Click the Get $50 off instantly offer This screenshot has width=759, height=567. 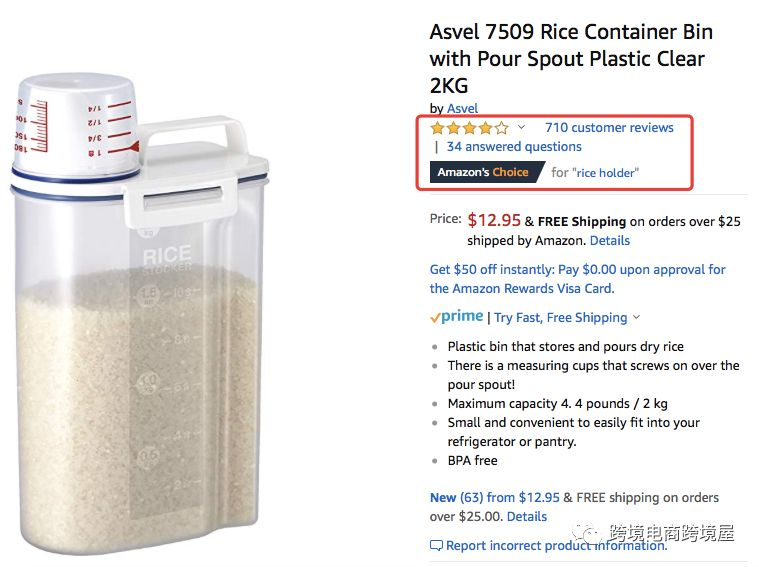click(x=577, y=279)
